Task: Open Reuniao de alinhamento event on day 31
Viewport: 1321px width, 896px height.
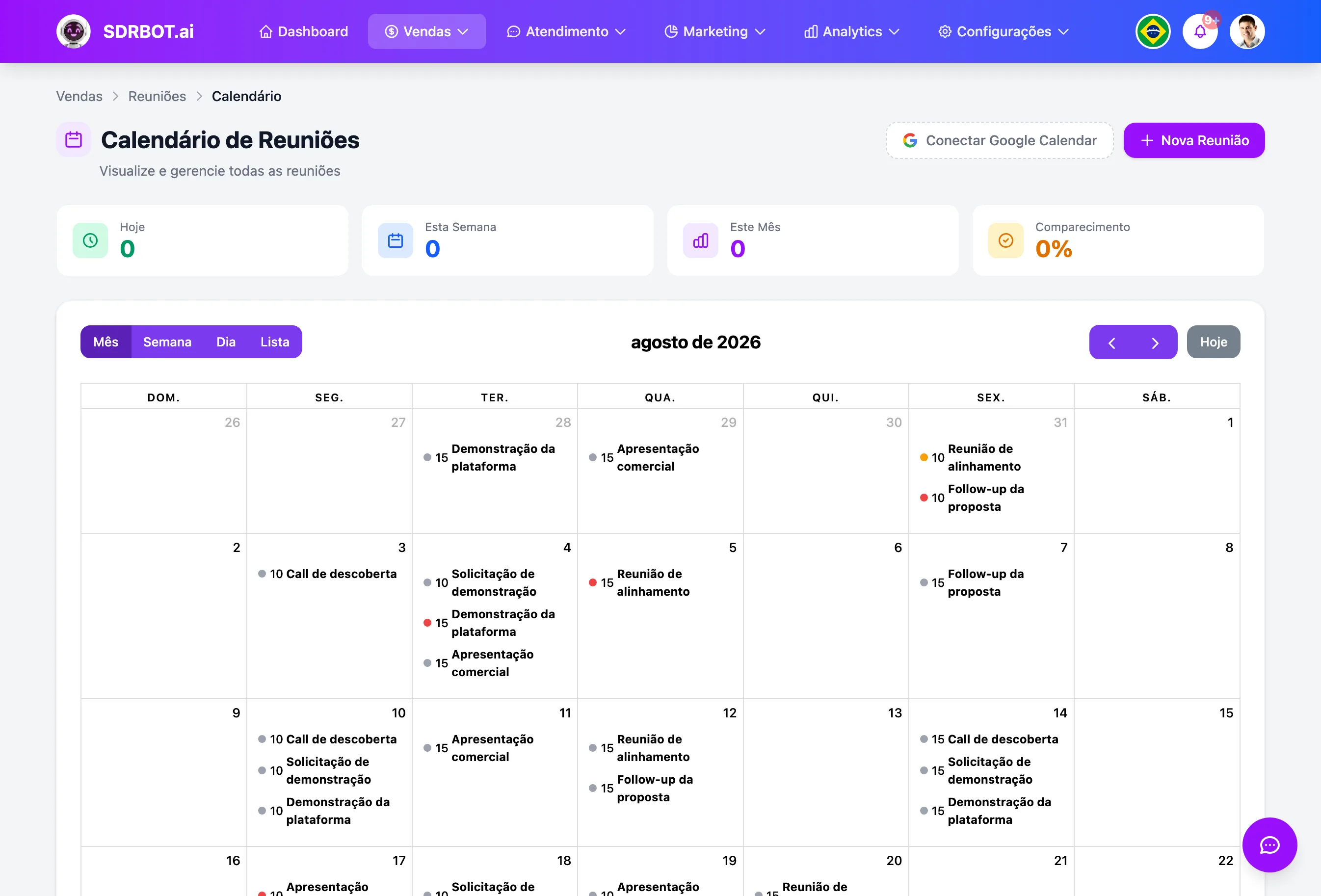Action: coord(991,458)
